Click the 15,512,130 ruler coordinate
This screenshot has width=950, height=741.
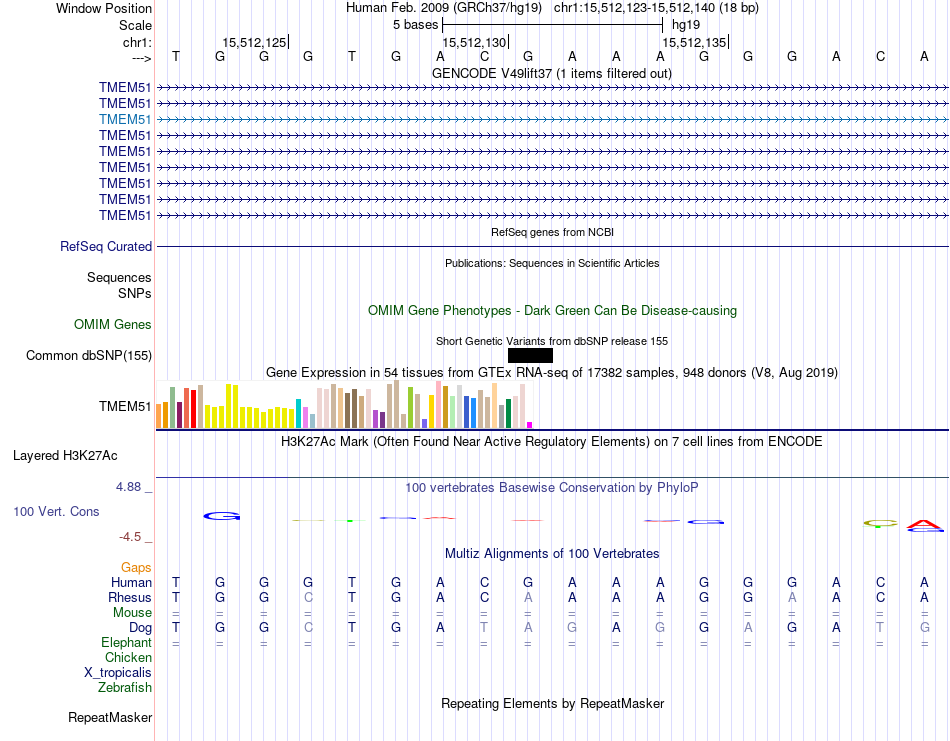[474, 42]
